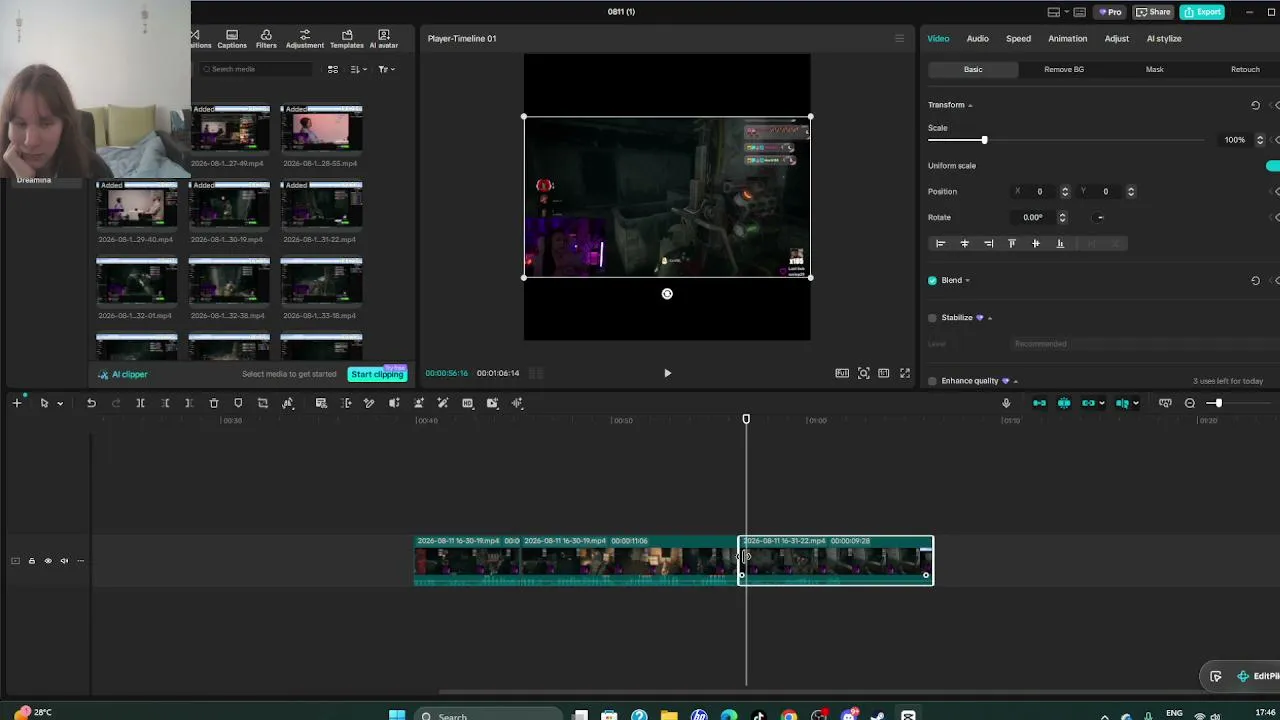Screen dimensions: 1280x720
Task: Reset the Blend settings
Action: [x=1256, y=280]
